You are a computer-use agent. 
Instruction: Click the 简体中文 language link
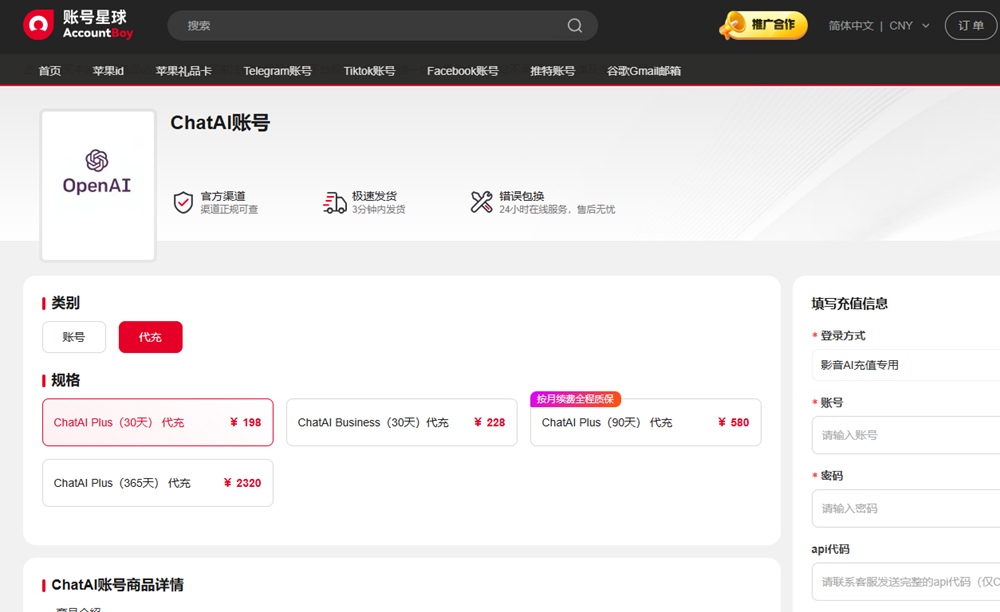(850, 26)
